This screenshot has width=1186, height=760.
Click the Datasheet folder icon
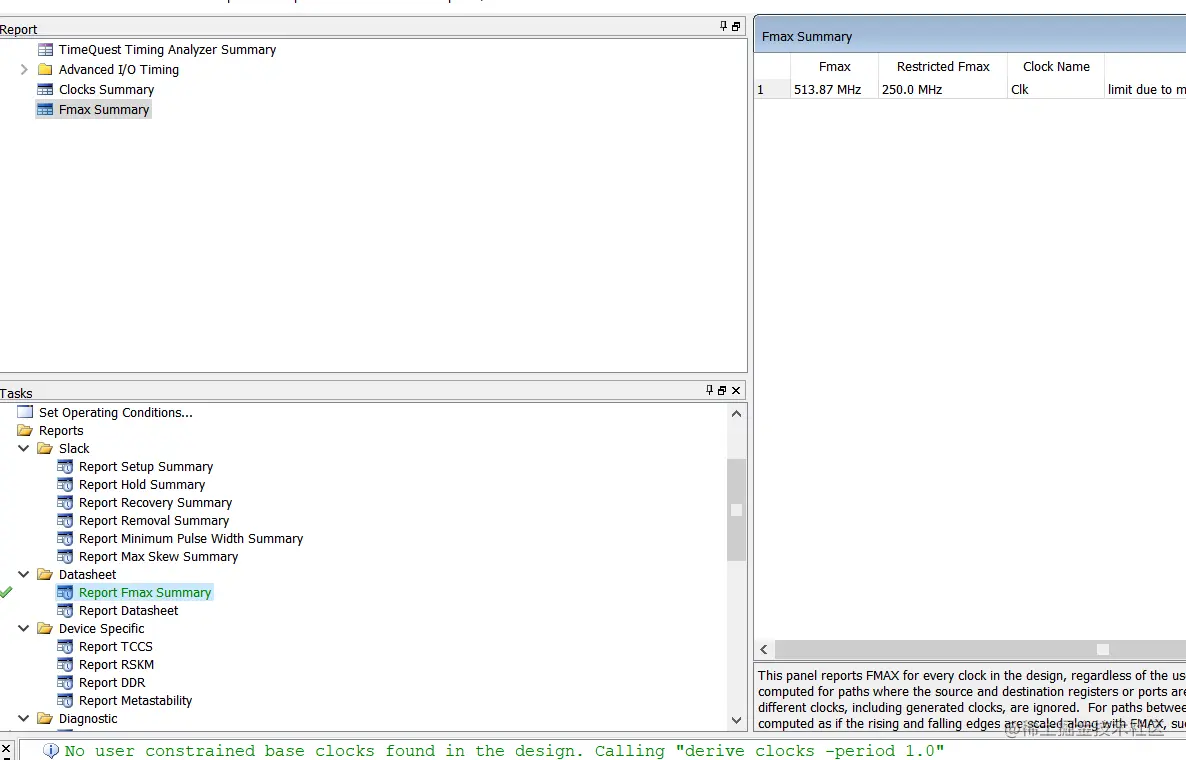(45, 575)
